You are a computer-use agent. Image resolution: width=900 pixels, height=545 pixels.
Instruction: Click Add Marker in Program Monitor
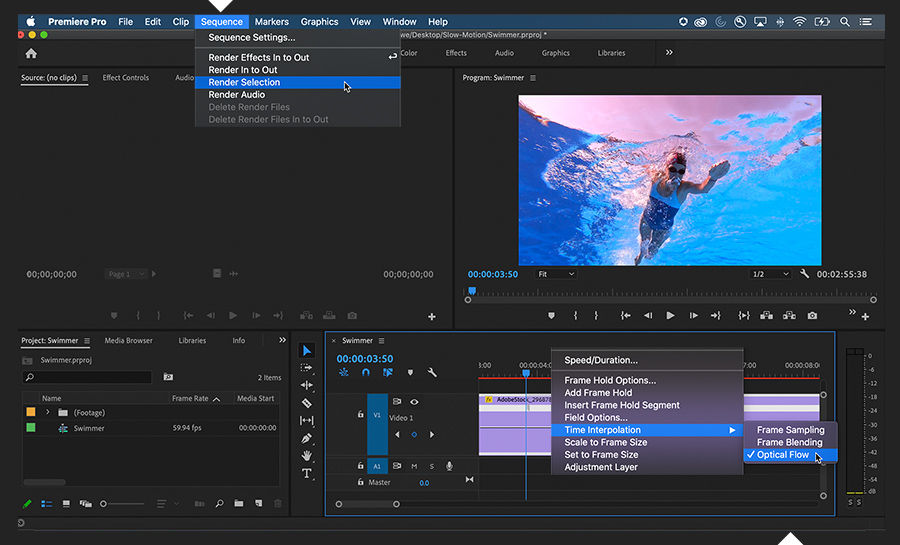(551, 316)
